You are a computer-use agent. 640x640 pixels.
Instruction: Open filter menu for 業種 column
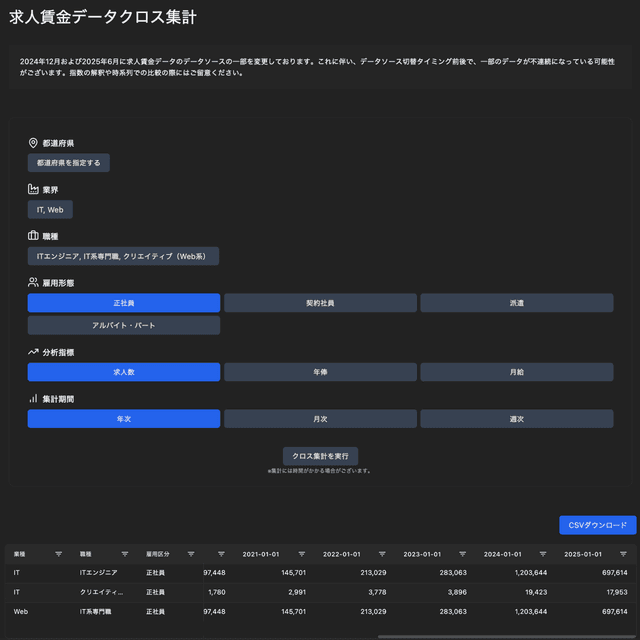click(58, 554)
